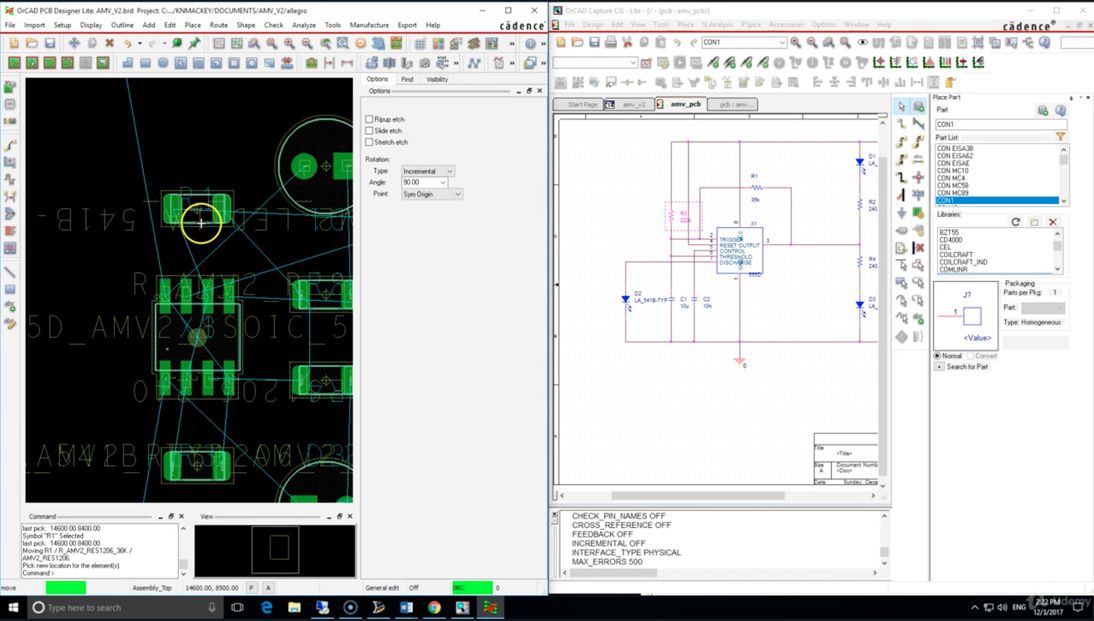Open Capture help question-mark icon in toolbar
1094x621 pixels.
(1044, 43)
